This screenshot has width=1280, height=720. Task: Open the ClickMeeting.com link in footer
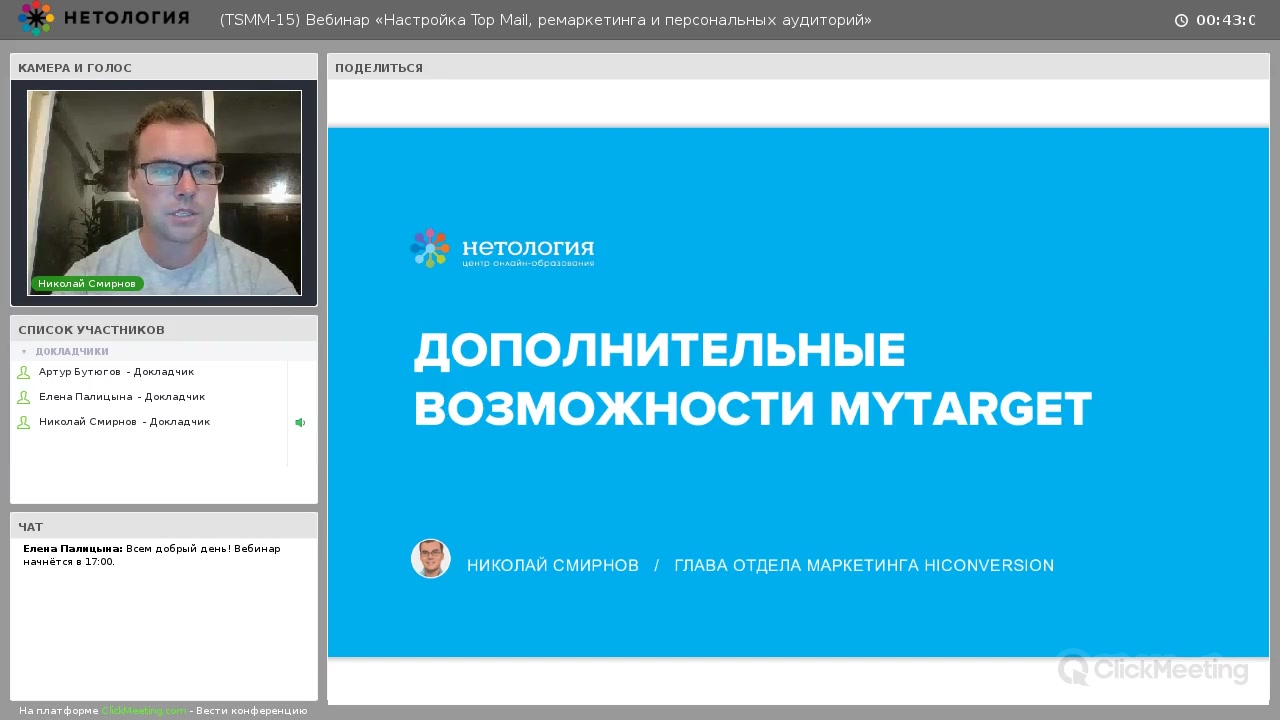(x=144, y=711)
